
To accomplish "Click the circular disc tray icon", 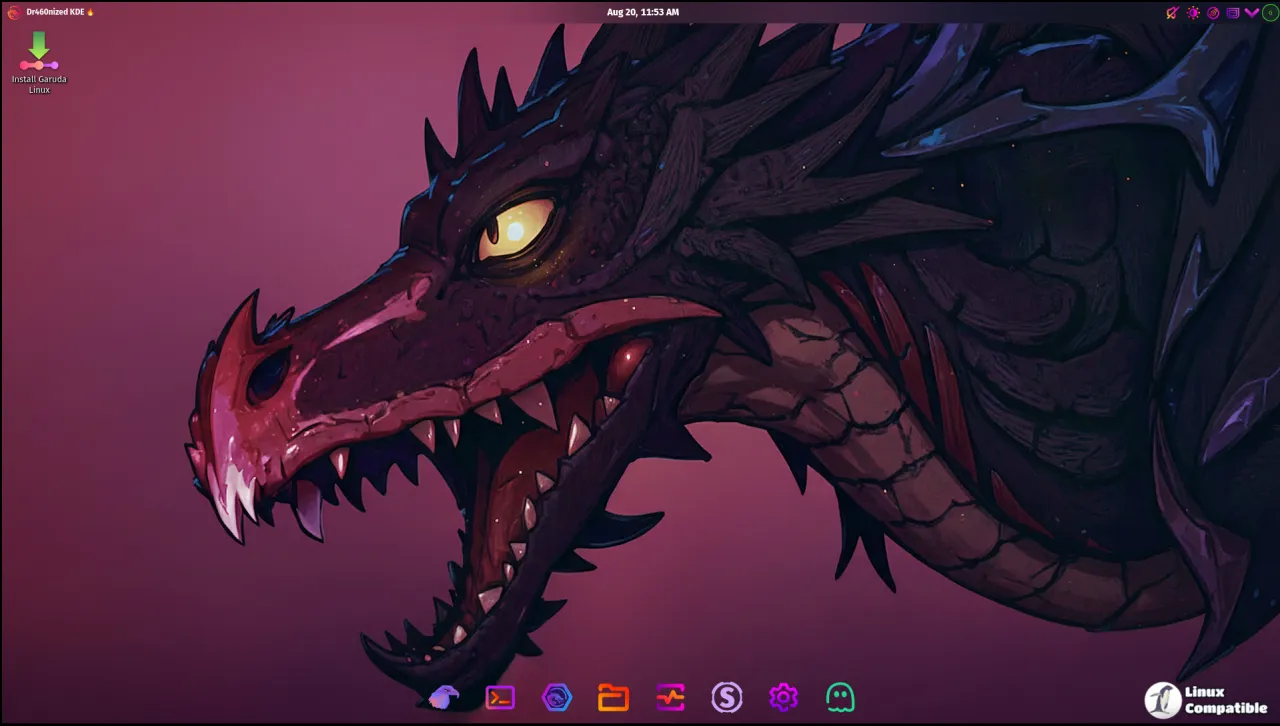I will (x=1213, y=13).
